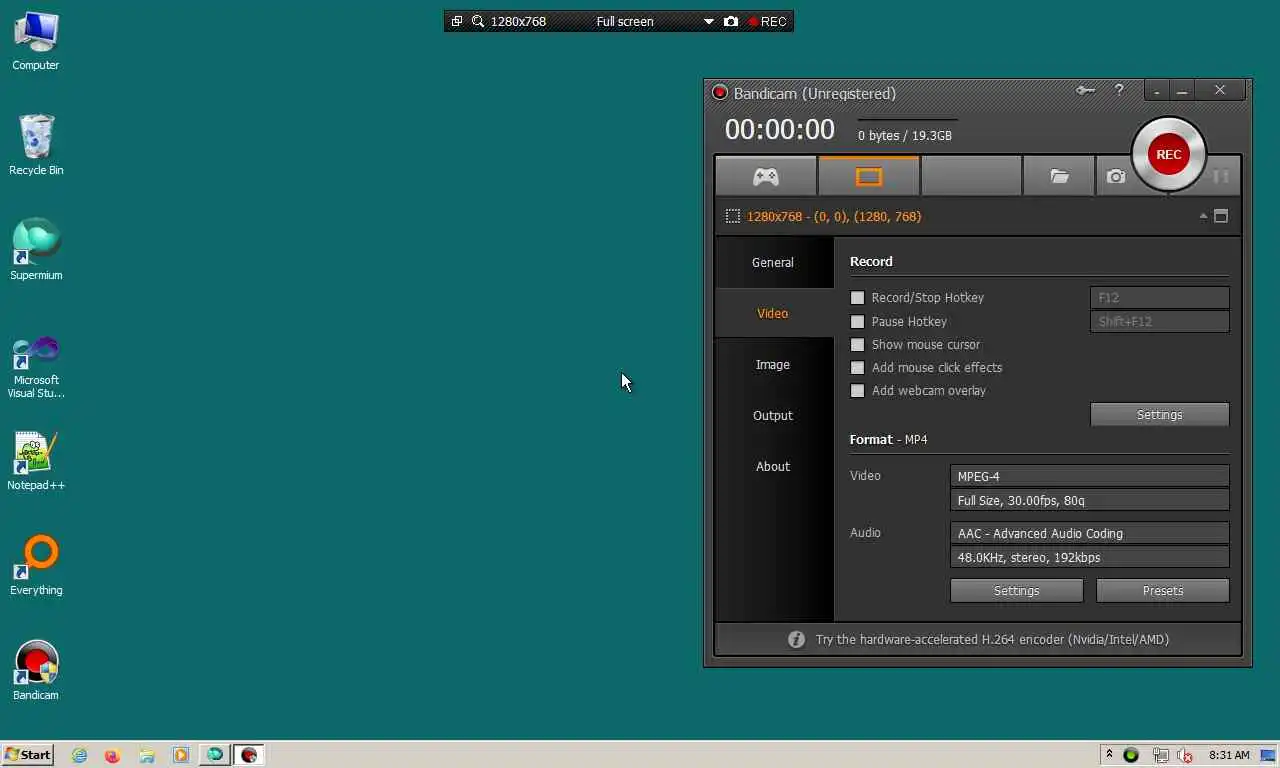Viewport: 1280px width, 768px height.
Task: Click the '48.0KHz, stereo, 192kbps' field
Action: tap(1089, 557)
